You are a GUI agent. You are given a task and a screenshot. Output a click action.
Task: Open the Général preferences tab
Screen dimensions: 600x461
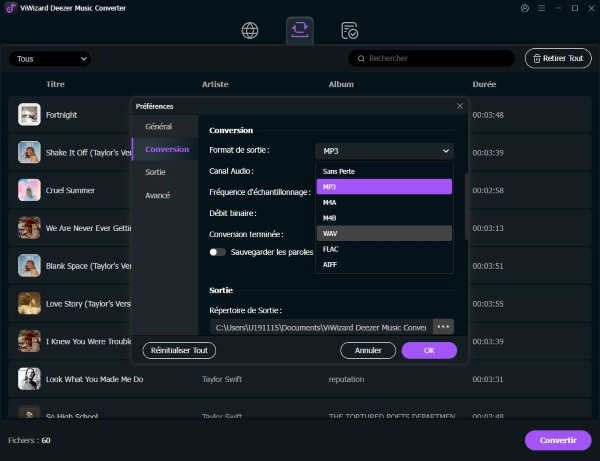point(165,127)
